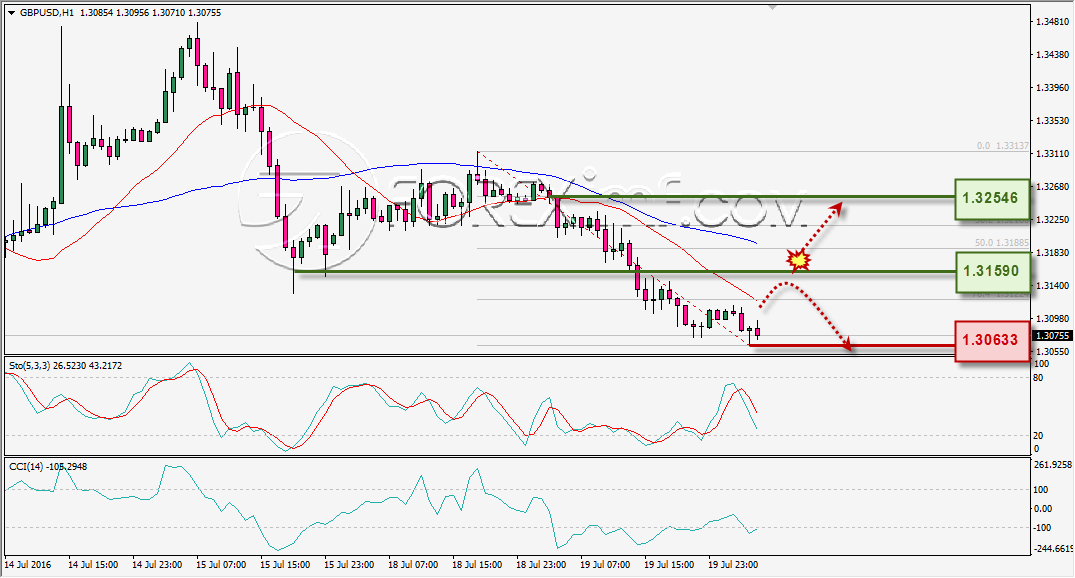Click price scale value 1.31400
The height and width of the screenshot is (578, 1075).
point(1052,286)
